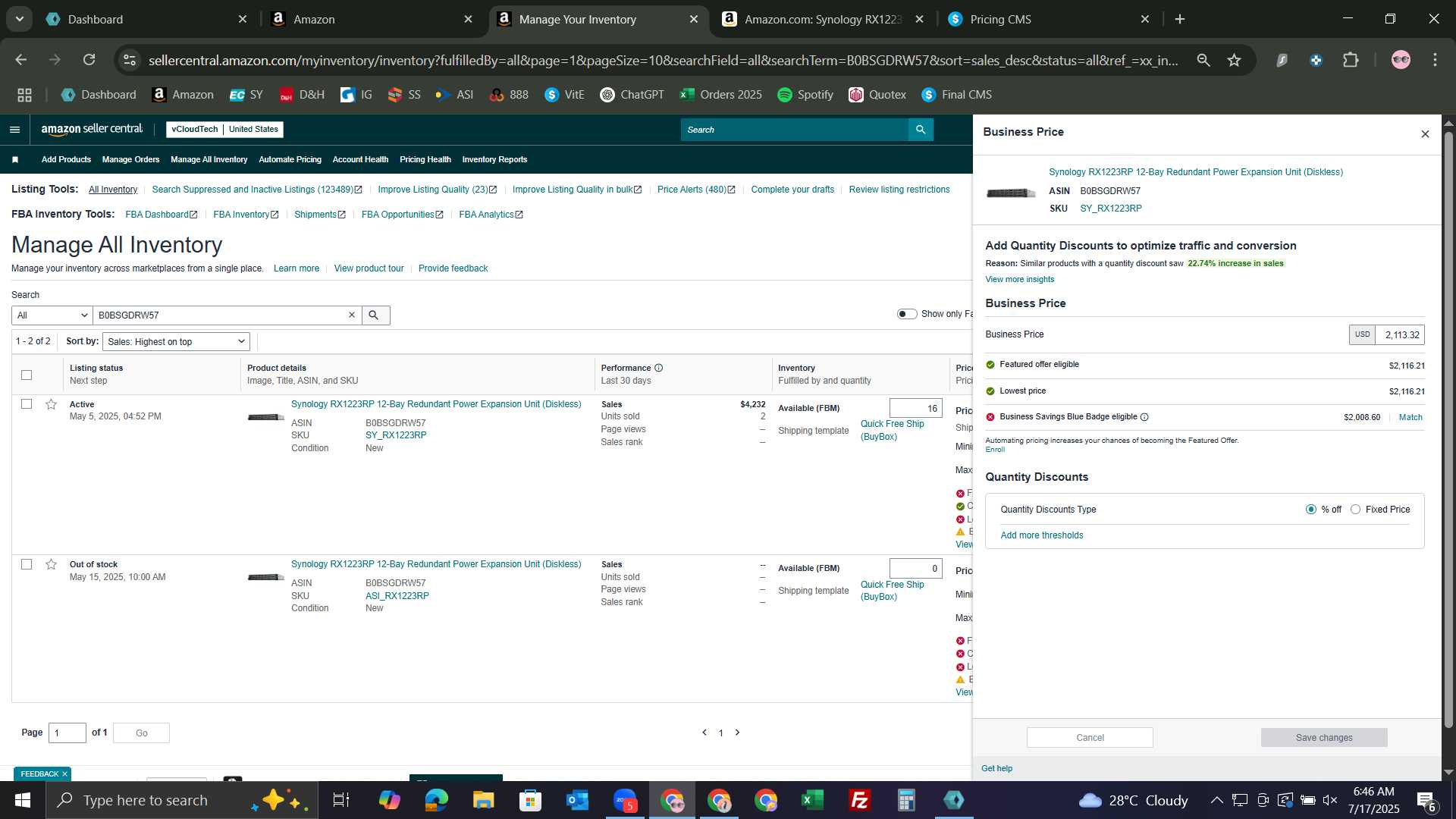Open Task View on the taskbar
This screenshot has width=1456, height=819.
tap(341, 800)
